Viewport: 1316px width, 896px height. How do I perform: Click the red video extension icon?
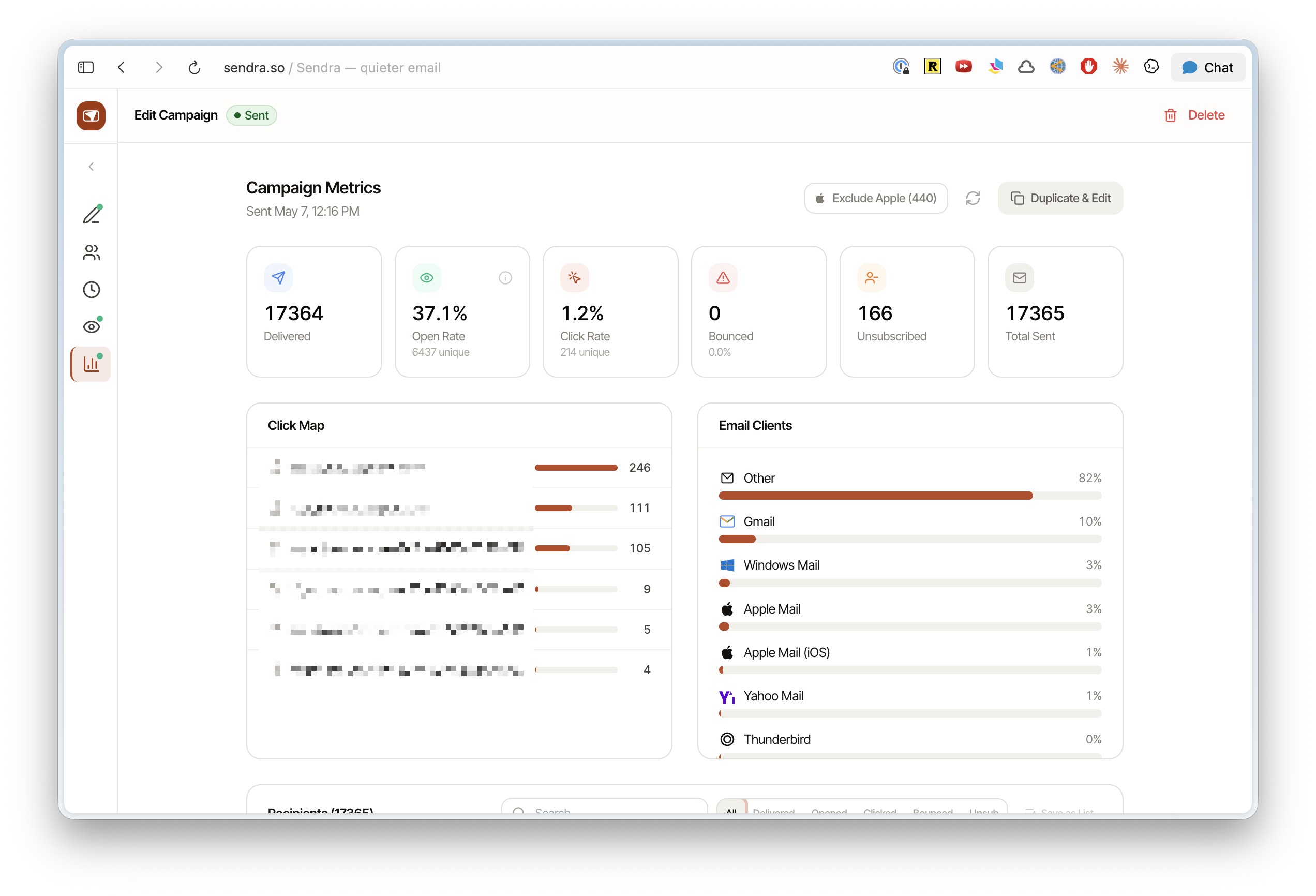pyautogui.click(x=963, y=67)
